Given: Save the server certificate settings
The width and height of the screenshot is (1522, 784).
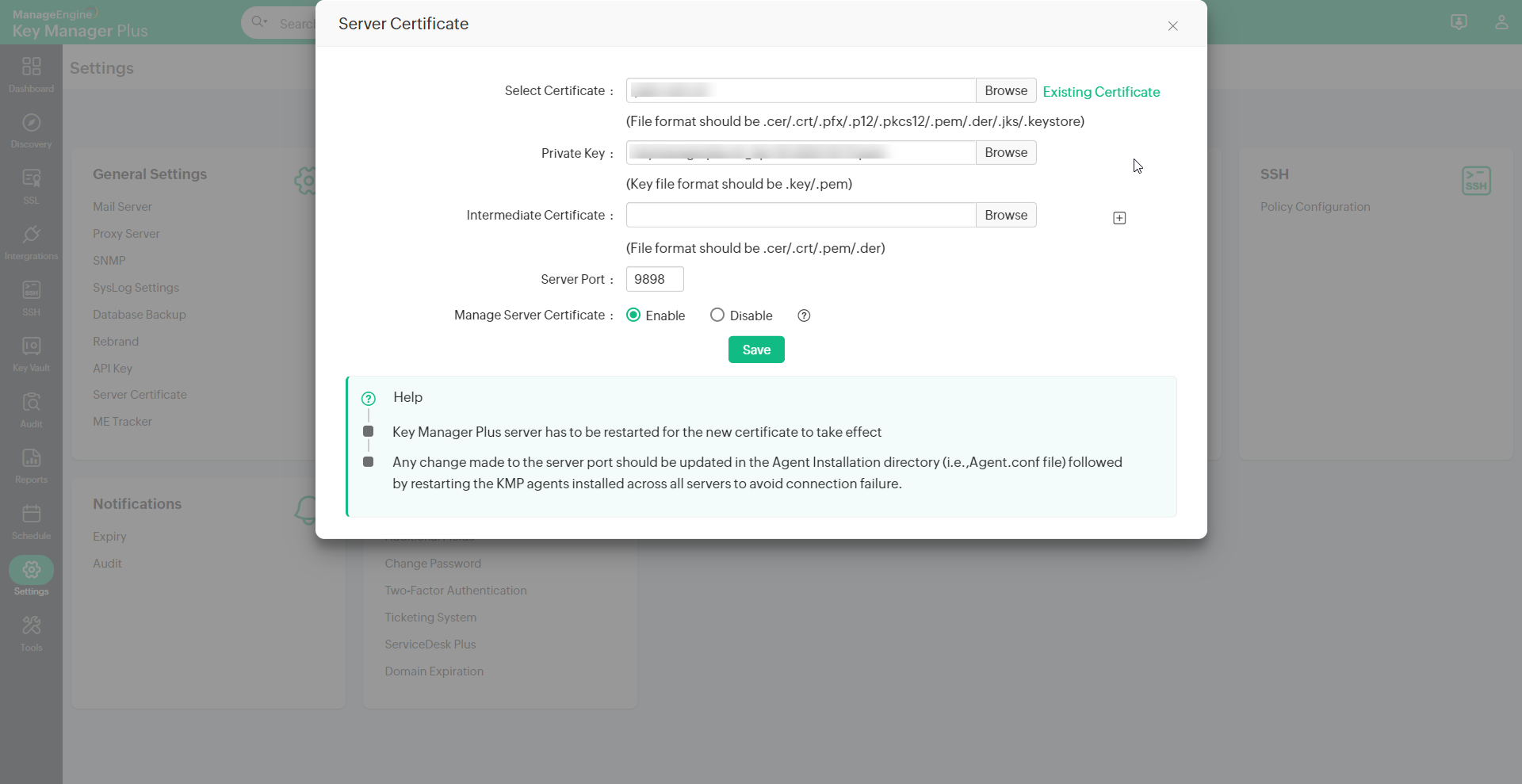Looking at the screenshot, I should [x=756, y=350].
